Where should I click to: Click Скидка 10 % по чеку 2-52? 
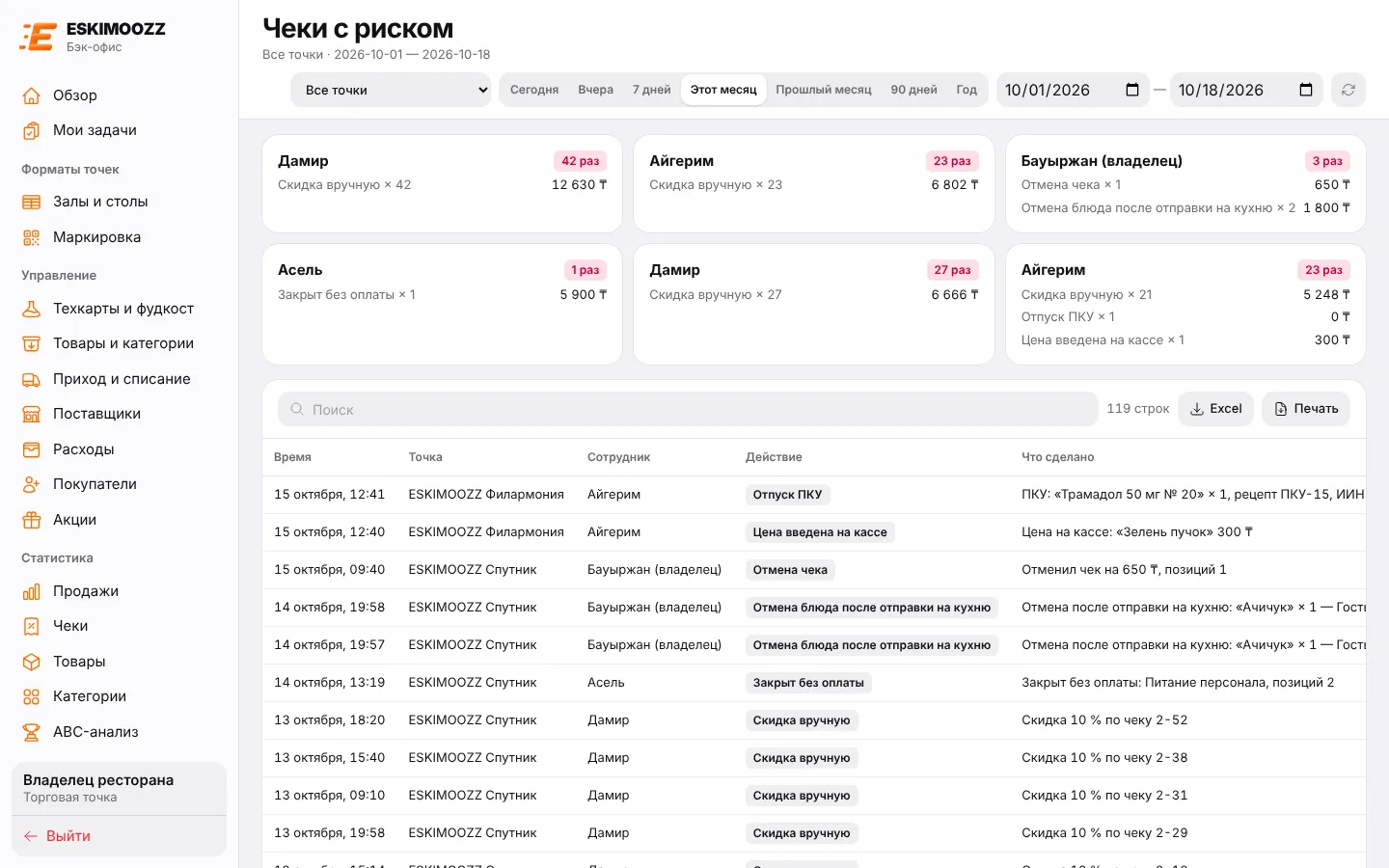pos(1104,720)
